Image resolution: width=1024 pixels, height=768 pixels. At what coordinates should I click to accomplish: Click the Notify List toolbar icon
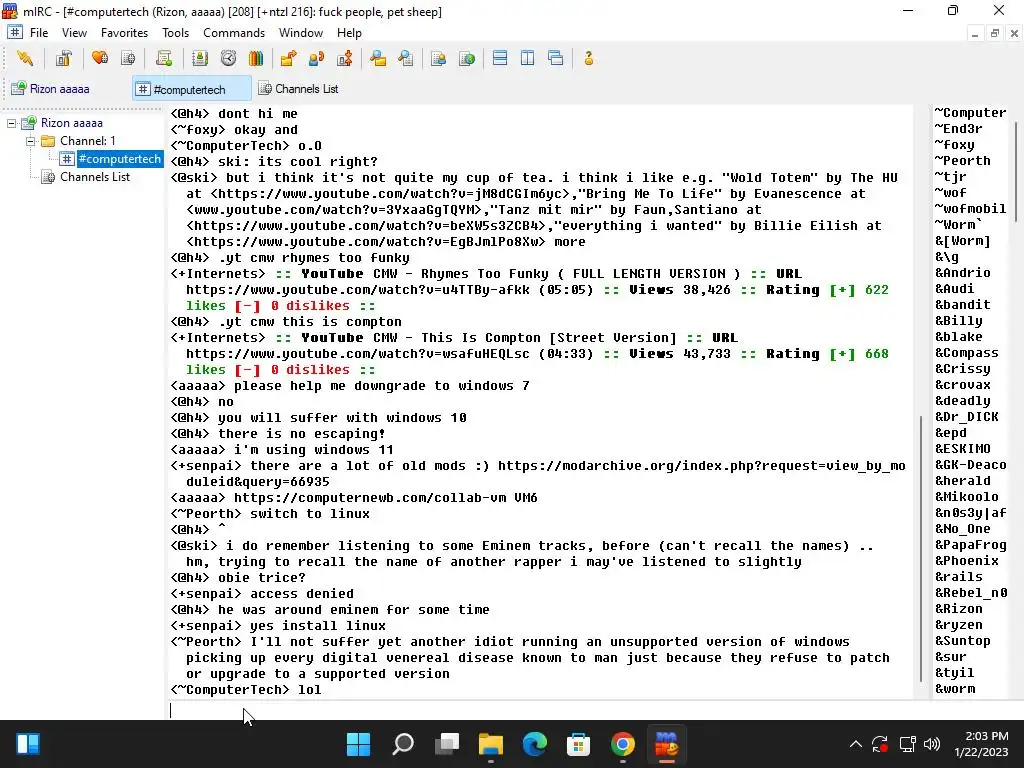[438, 59]
